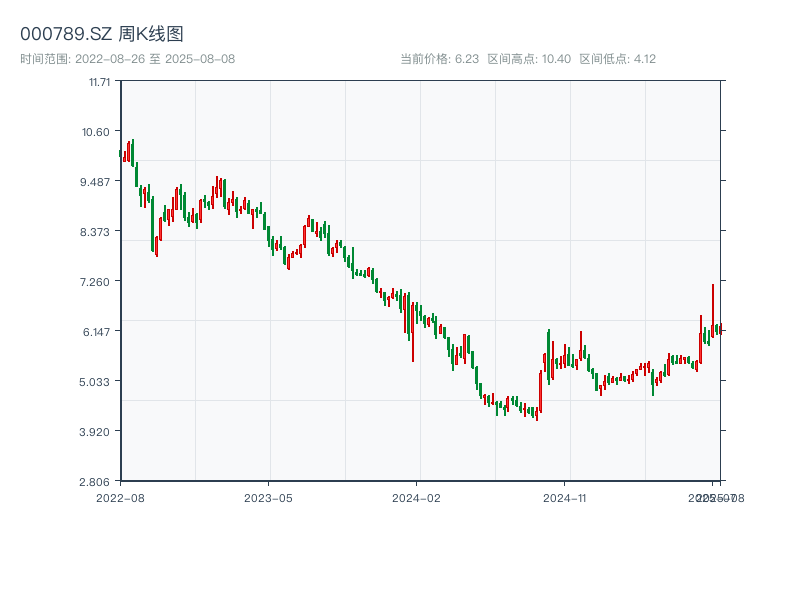The image size is (800, 600).
Task: Click the 2024-02 x-axis date label
Action: coord(416,497)
